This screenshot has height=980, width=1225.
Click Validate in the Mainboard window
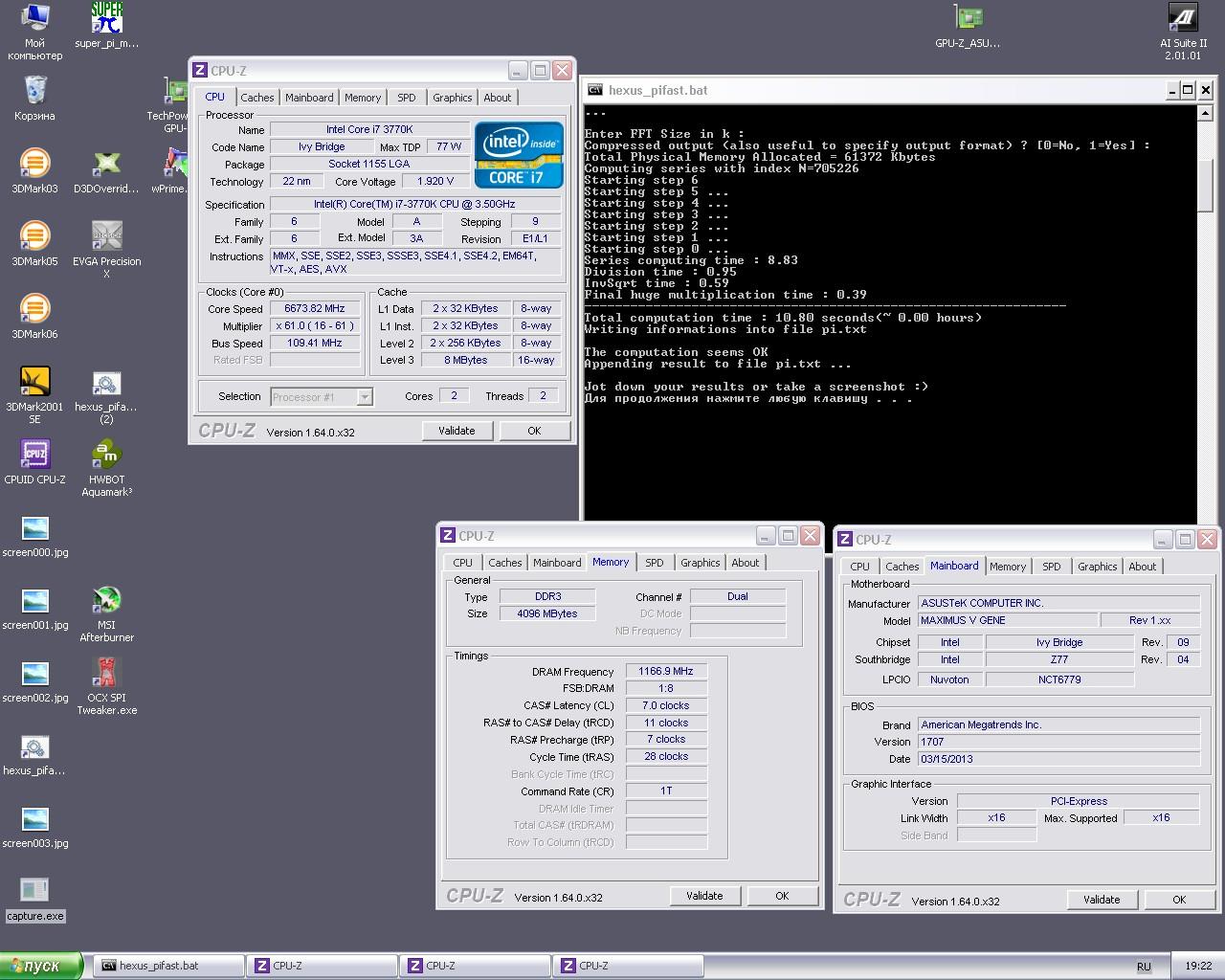pos(1102,900)
